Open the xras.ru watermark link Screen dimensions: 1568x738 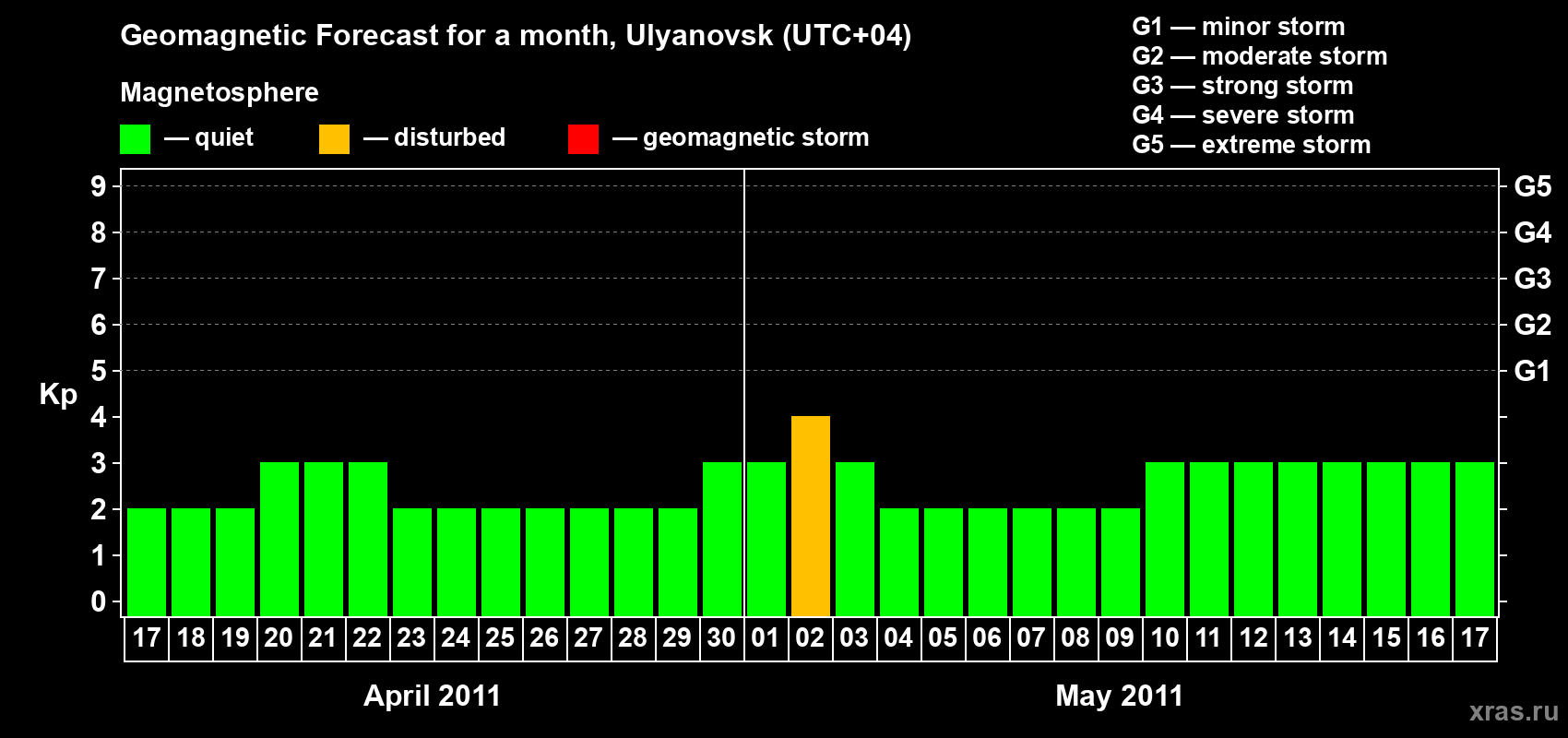pyautogui.click(x=1513, y=711)
